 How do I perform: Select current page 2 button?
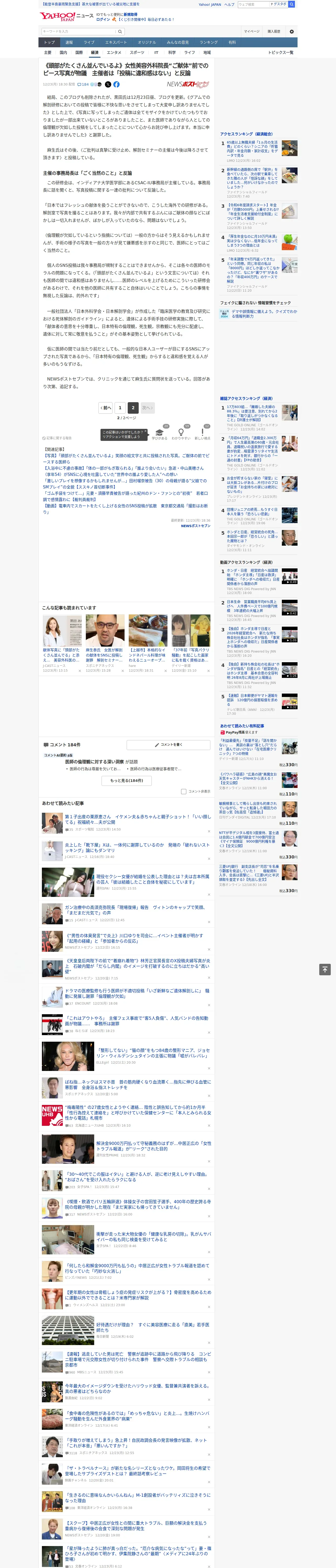tap(133, 408)
